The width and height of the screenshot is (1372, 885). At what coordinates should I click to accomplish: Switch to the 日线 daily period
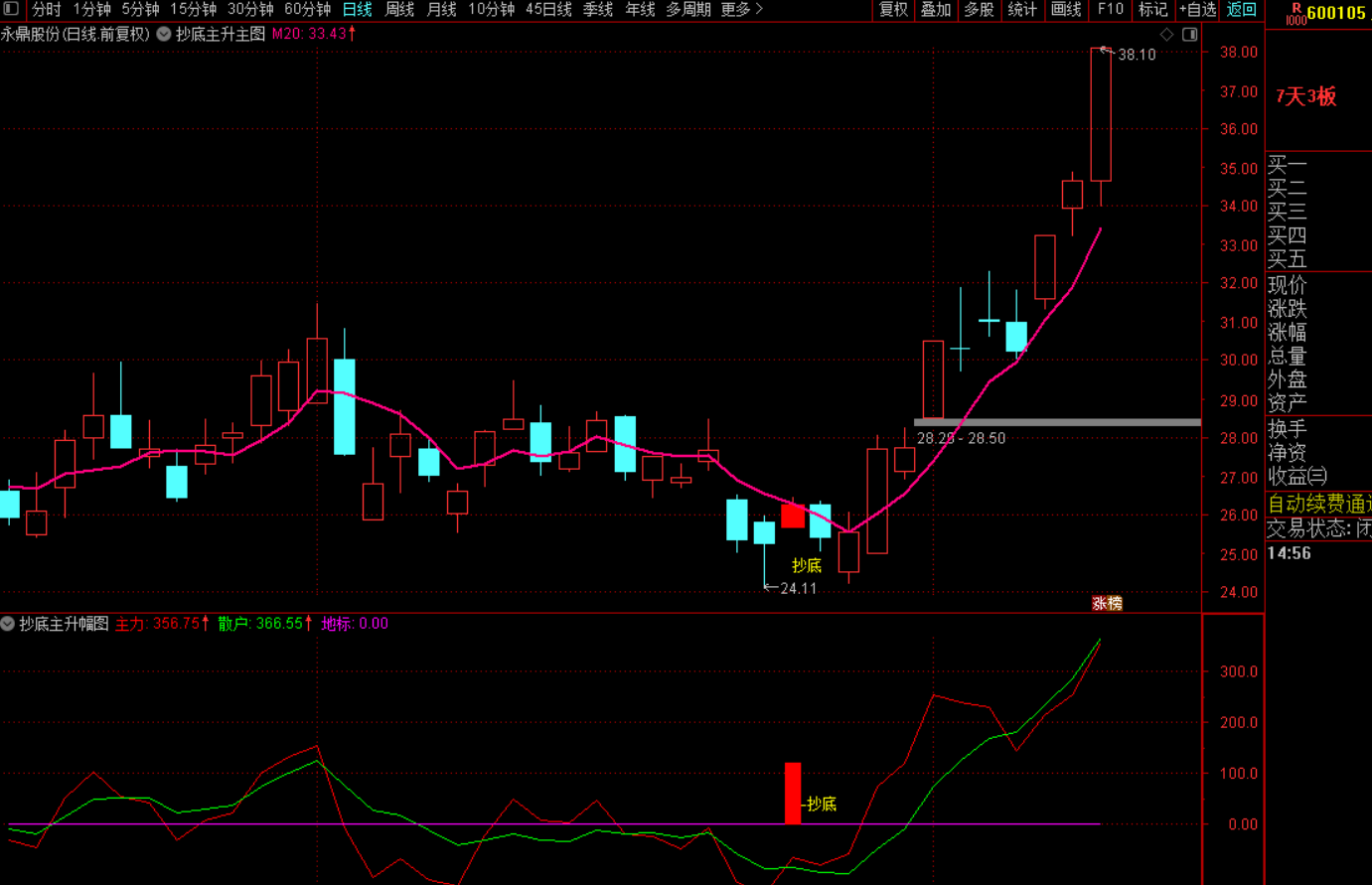tap(357, 10)
